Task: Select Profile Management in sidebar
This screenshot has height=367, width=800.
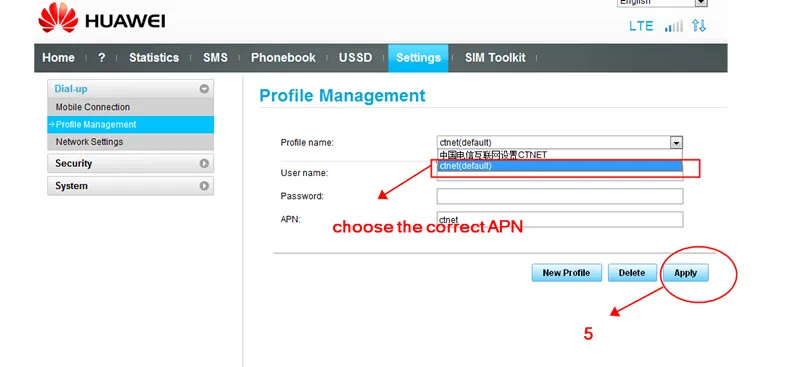Action: click(x=130, y=125)
